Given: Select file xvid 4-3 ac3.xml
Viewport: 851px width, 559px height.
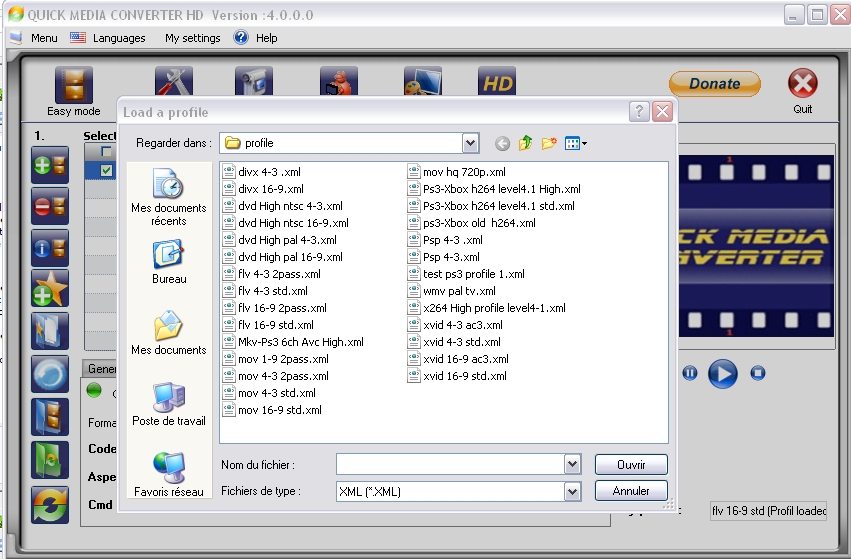Looking at the screenshot, I should 456,325.
